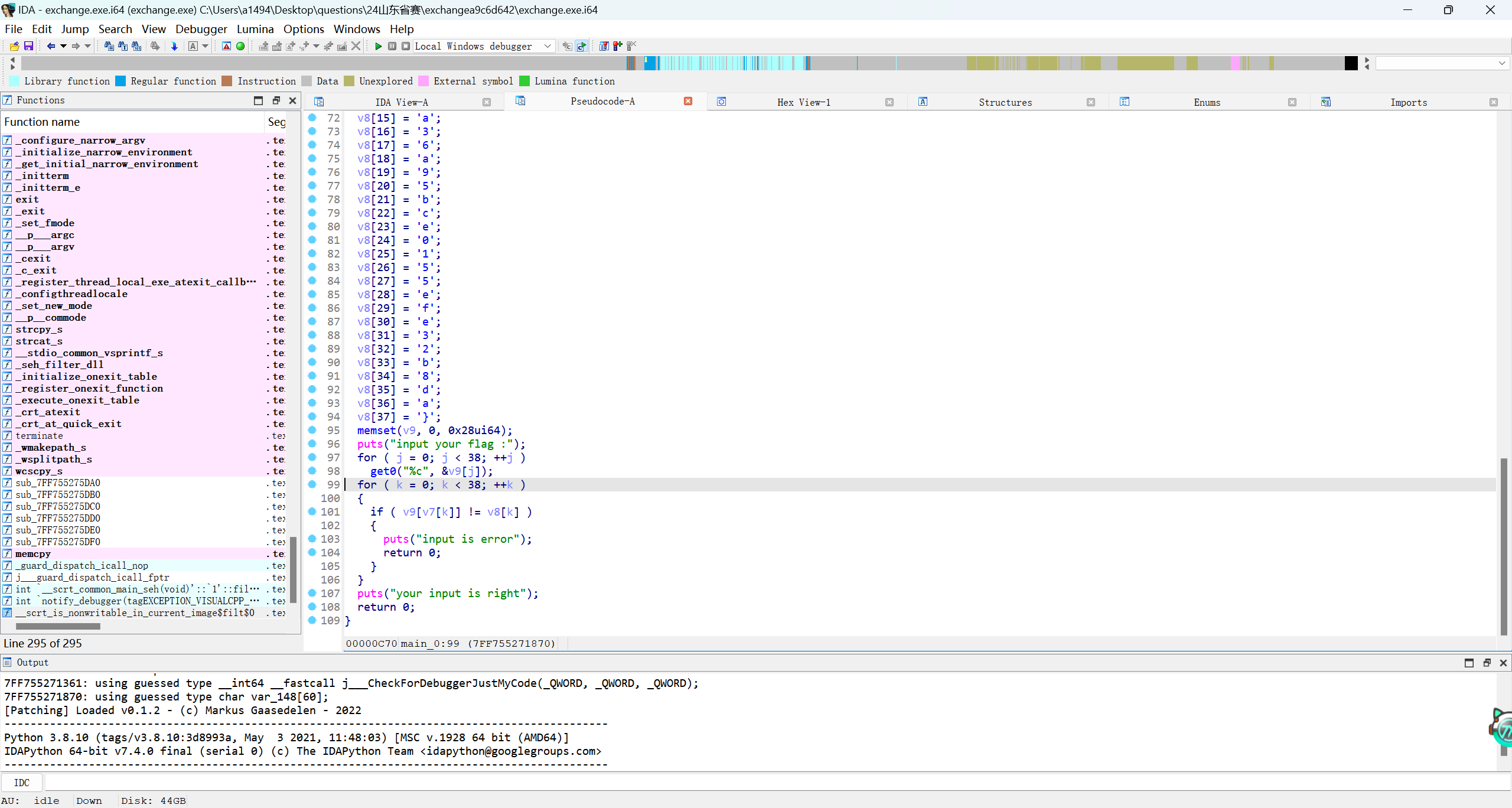Click the blue down-arrow jump icon

174,46
